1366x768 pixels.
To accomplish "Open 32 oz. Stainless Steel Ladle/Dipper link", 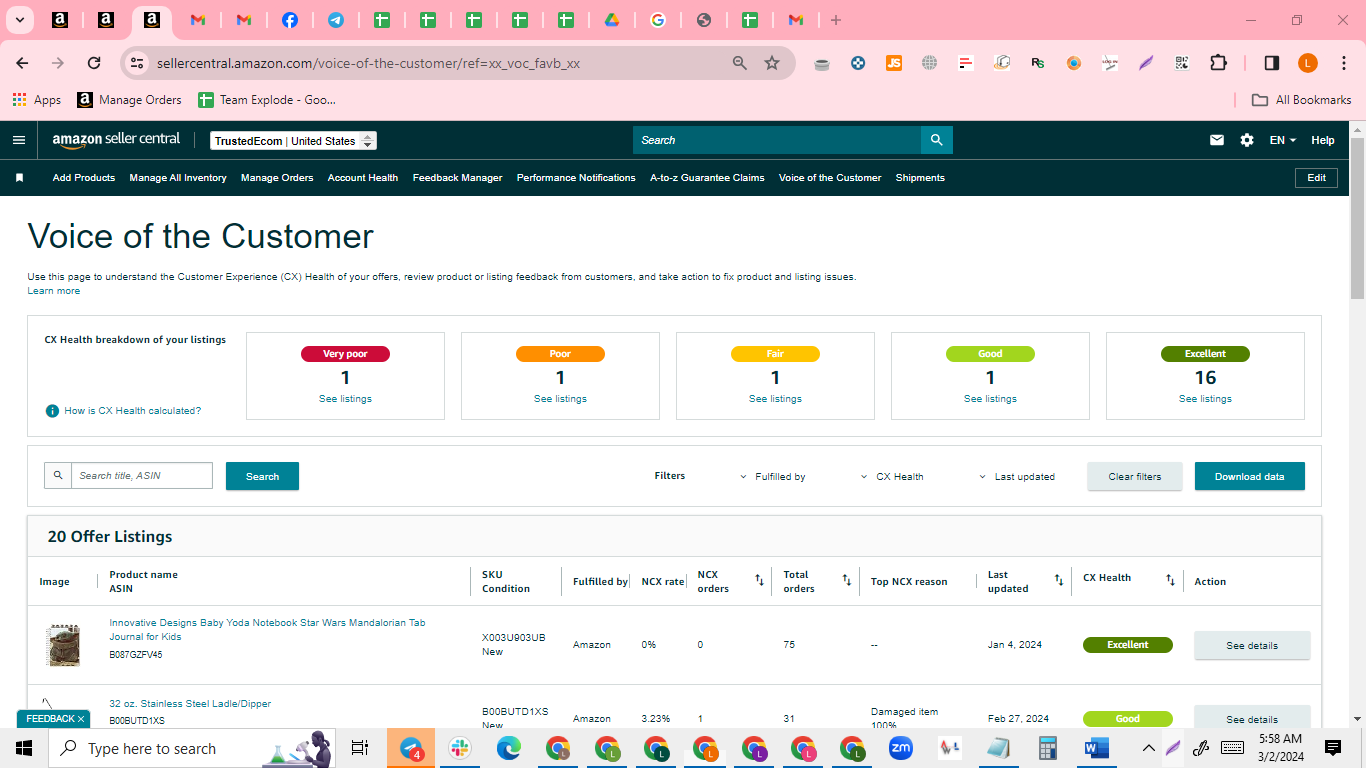I will tap(190, 704).
